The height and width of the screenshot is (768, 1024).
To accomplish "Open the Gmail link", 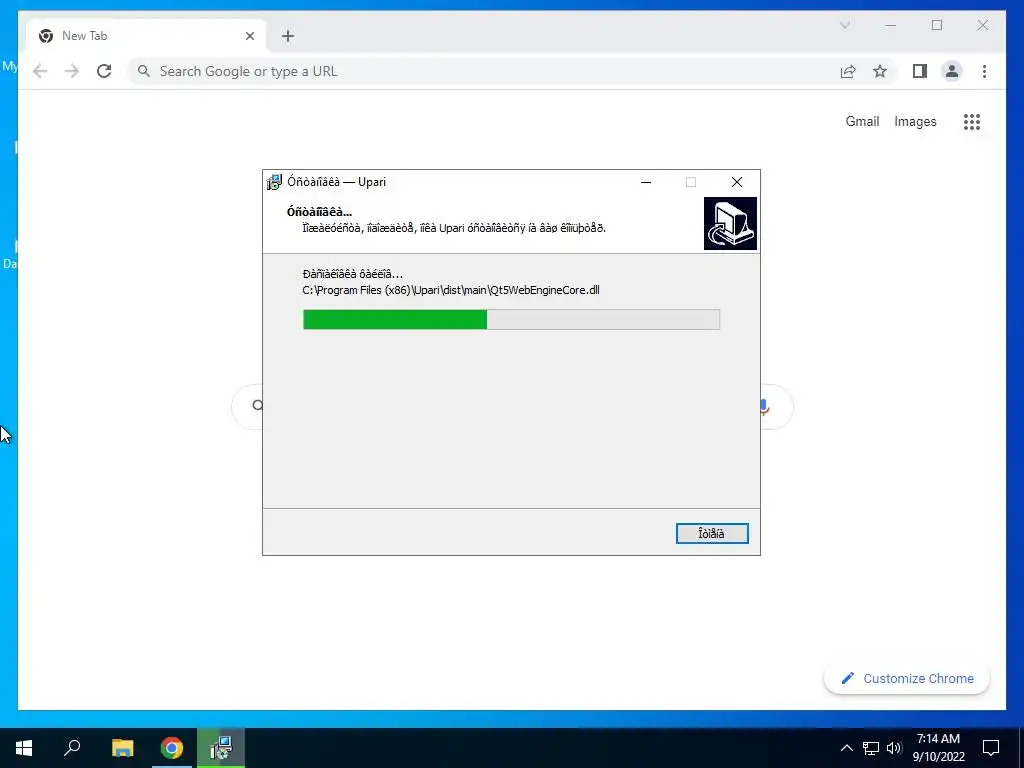I will click(862, 121).
